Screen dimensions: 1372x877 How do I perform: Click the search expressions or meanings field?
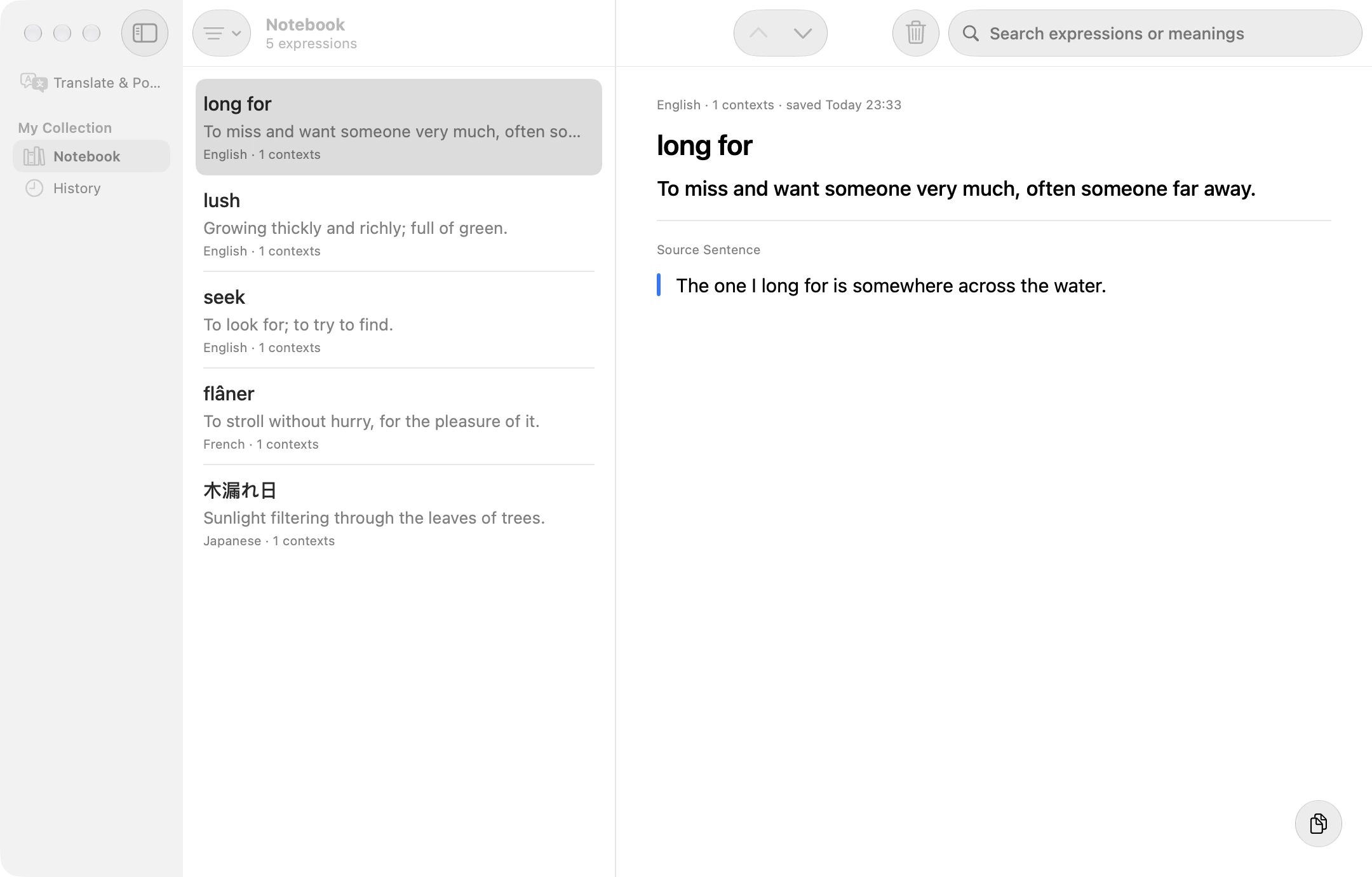(x=1155, y=33)
